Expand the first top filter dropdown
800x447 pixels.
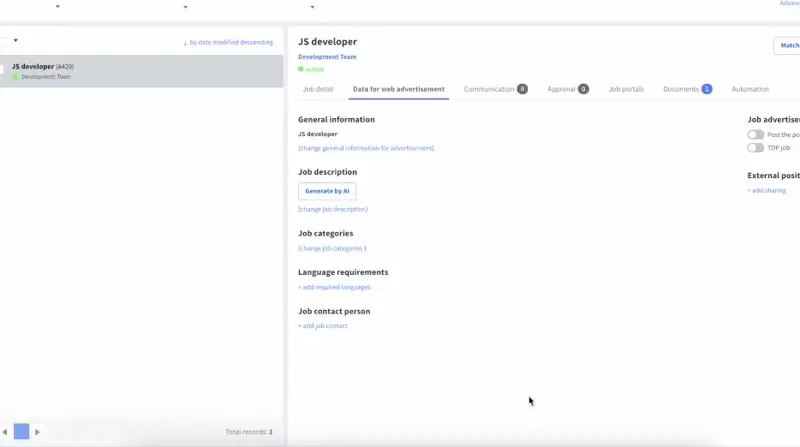(57, 7)
